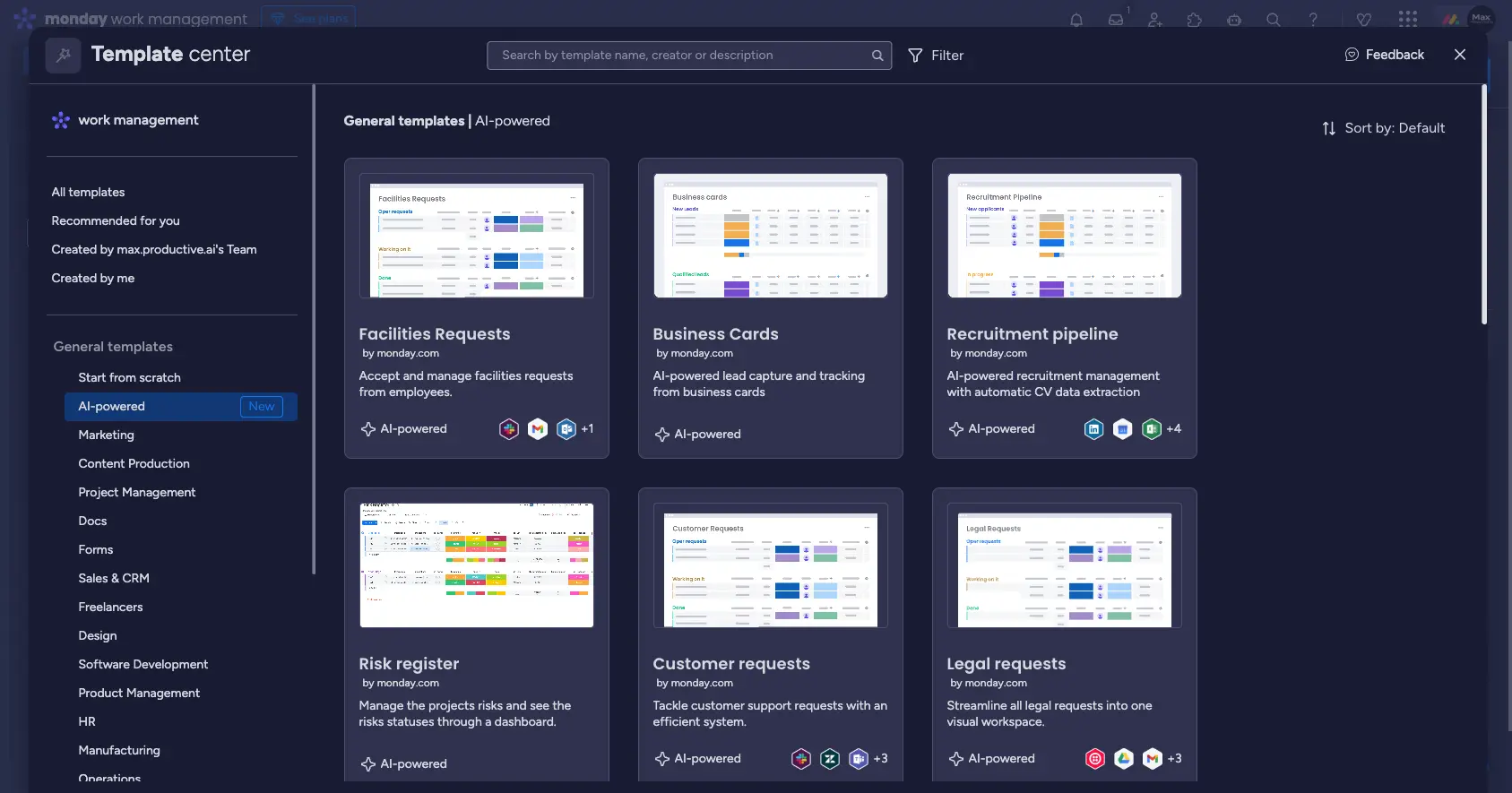
Task: Click the invite members icon
Action: pyautogui.click(x=1155, y=20)
